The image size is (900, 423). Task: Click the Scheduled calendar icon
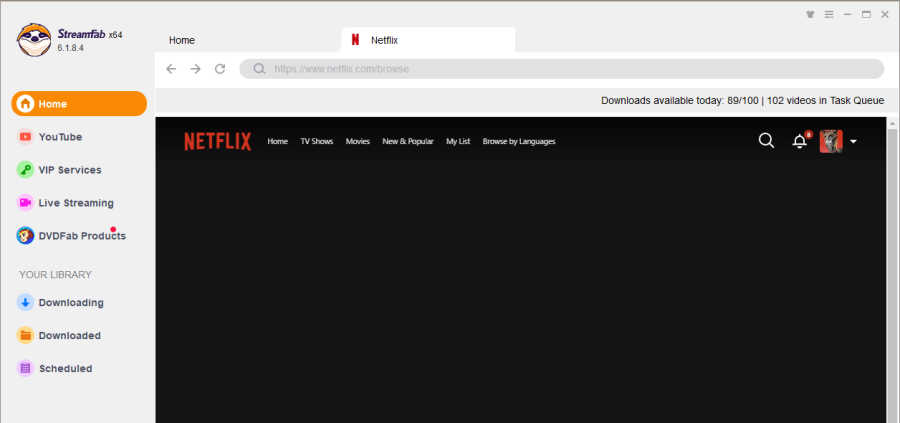[x=25, y=368]
